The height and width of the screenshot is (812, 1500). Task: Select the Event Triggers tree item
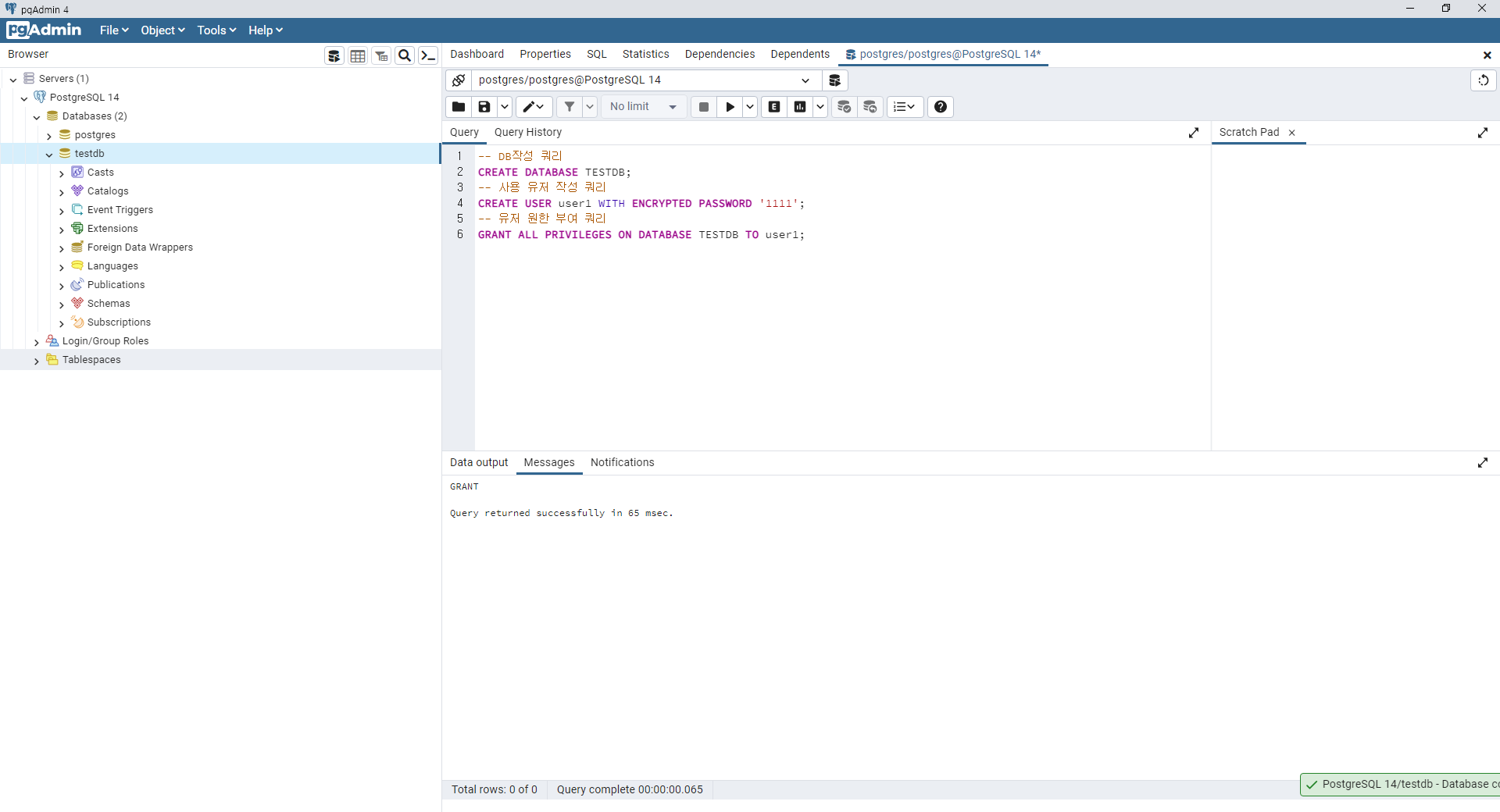coord(120,210)
